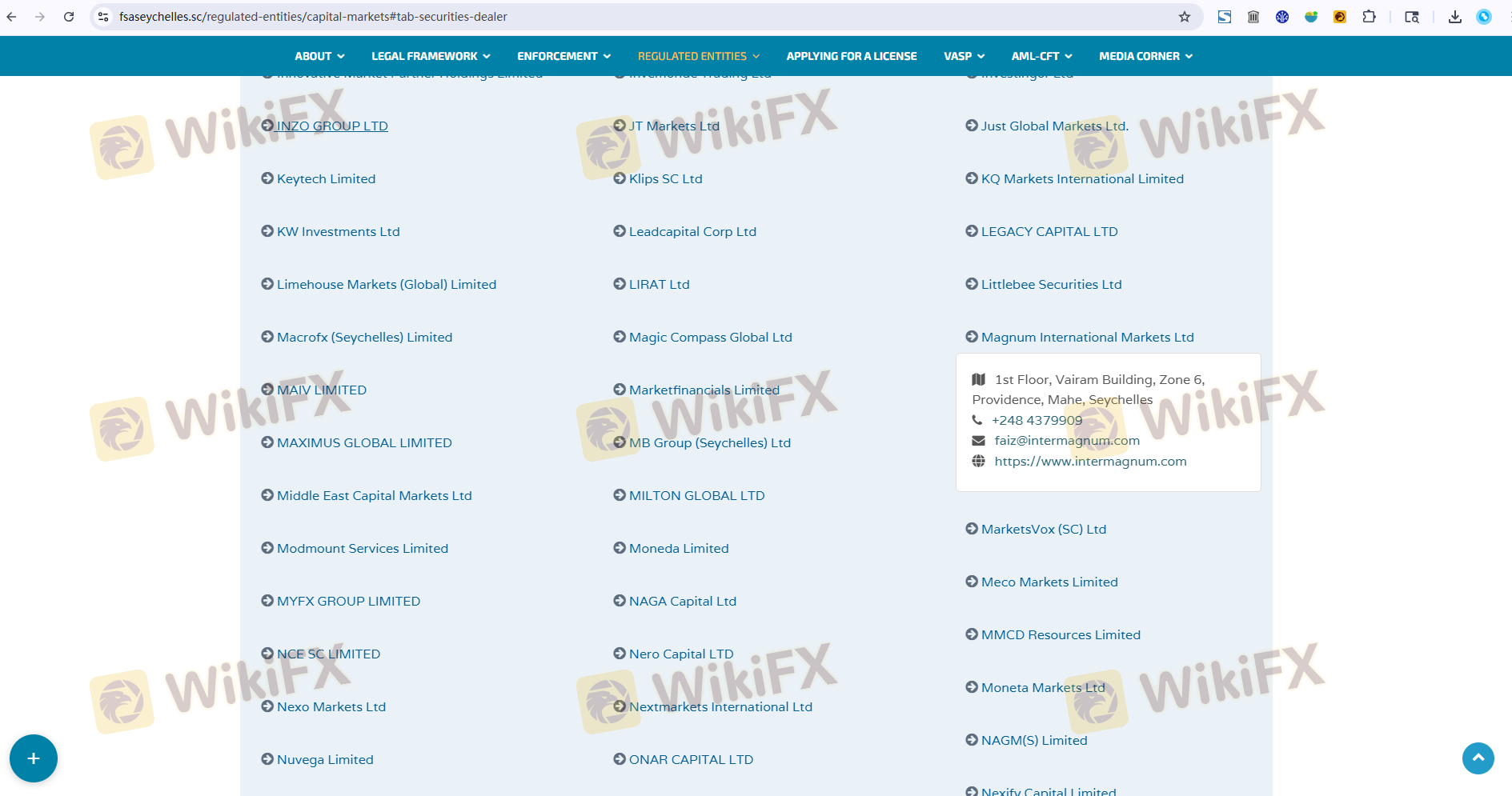The height and width of the screenshot is (796, 1512).
Task: Click the arrow icon beside ONAR CAPITAL LTD
Action: (620, 759)
